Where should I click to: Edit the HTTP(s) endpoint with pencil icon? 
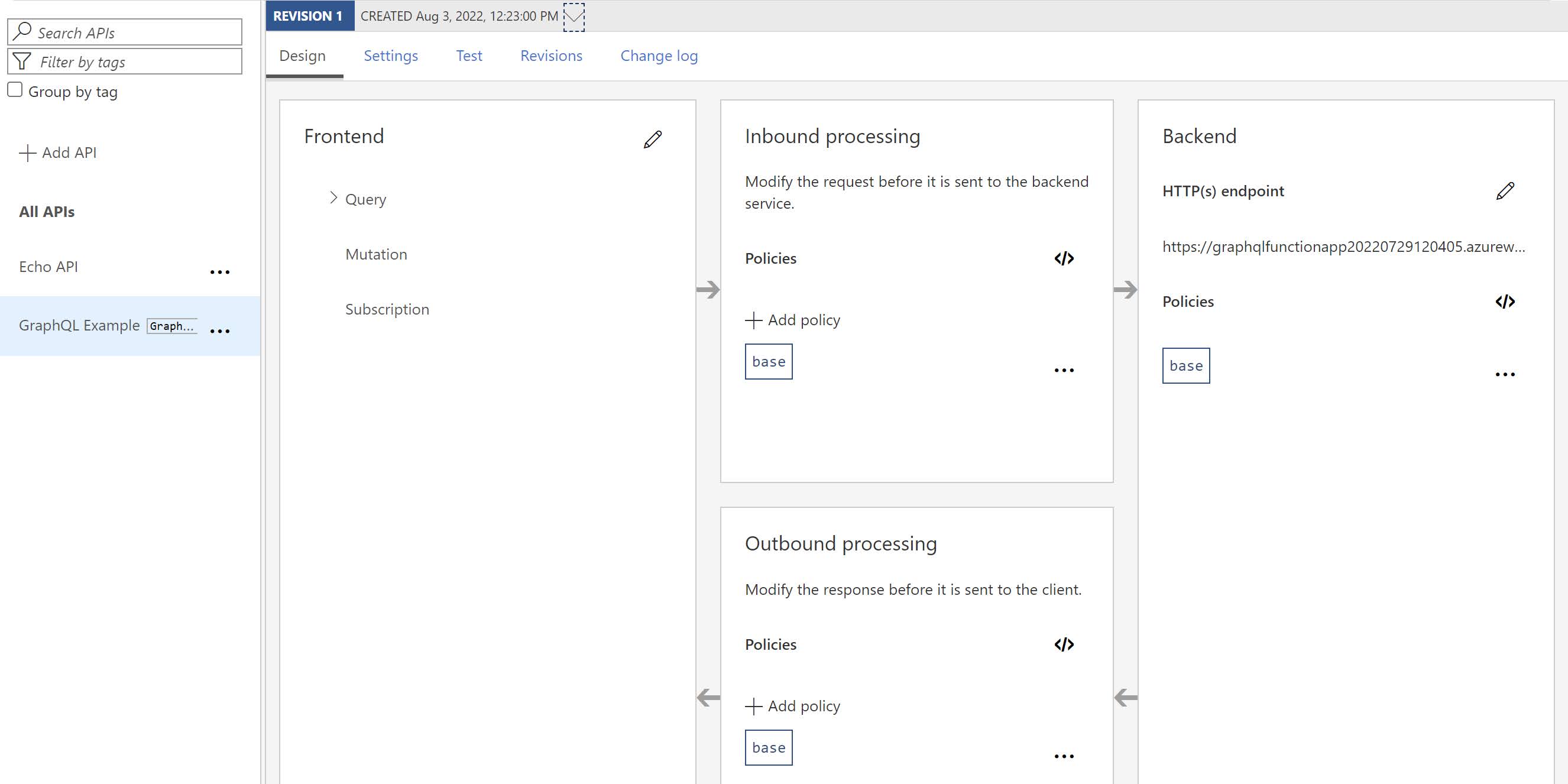coord(1505,191)
